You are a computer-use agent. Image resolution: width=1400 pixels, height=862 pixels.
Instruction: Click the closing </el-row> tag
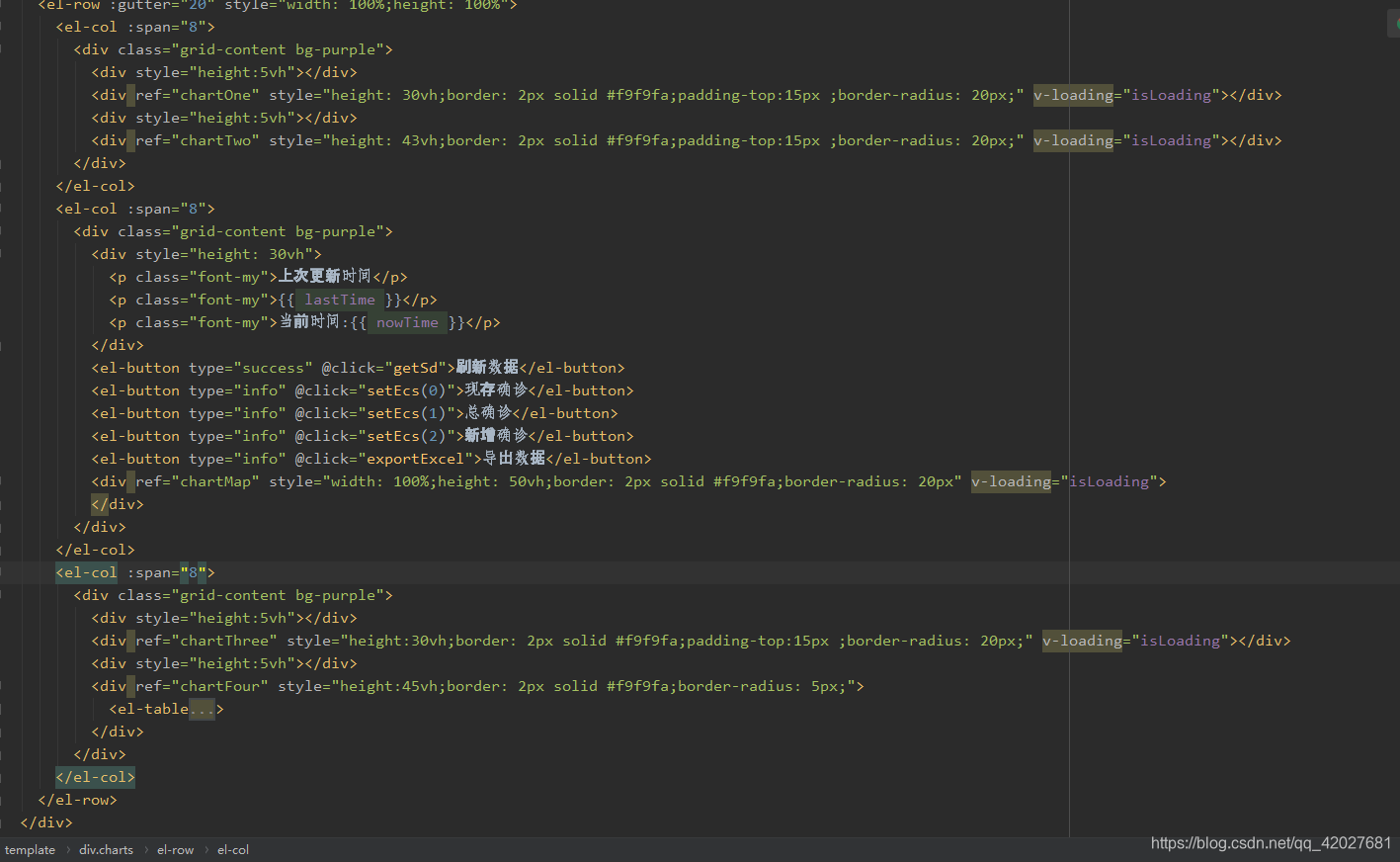coord(77,800)
